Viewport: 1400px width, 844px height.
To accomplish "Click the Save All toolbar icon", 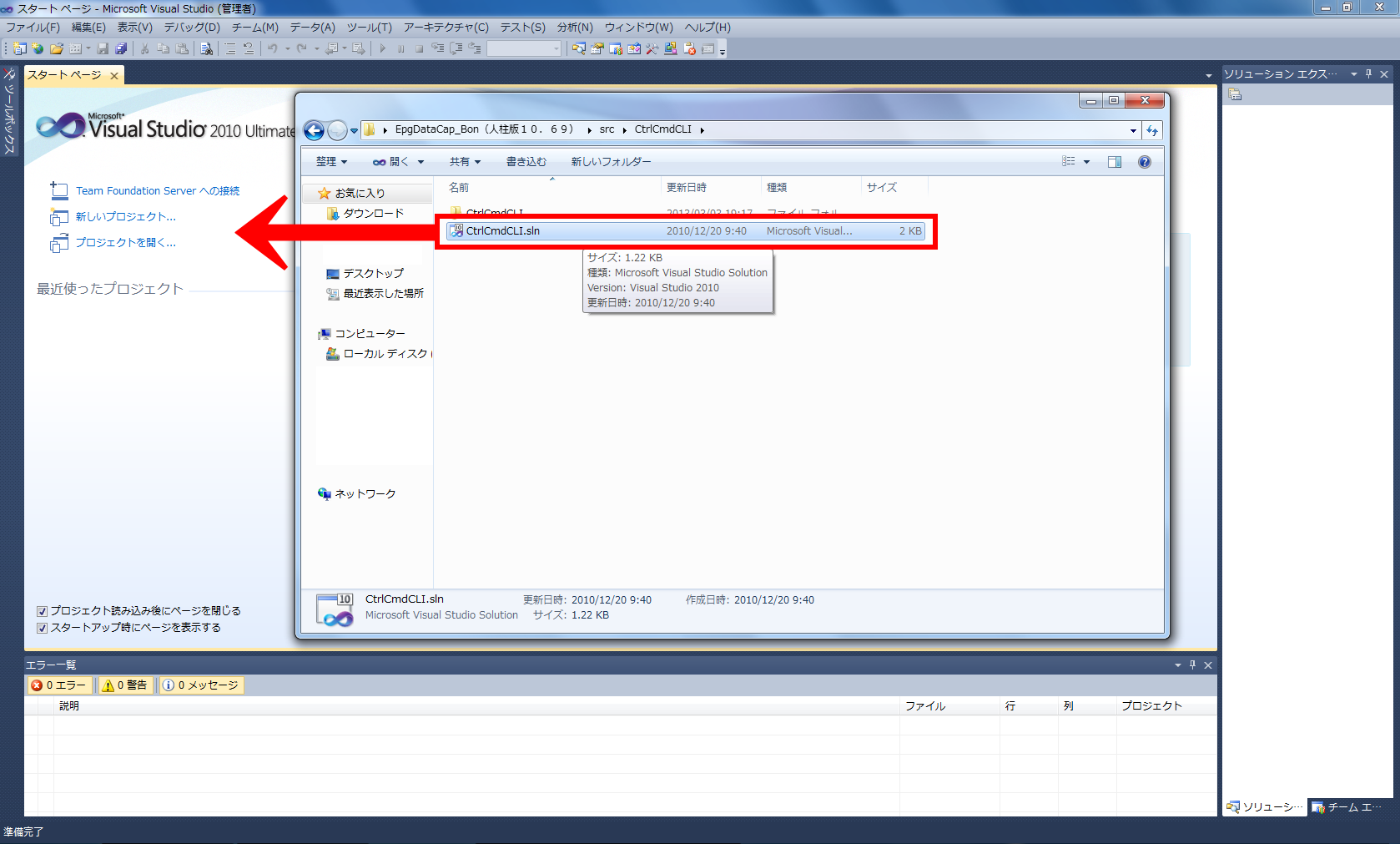I will click(x=121, y=48).
